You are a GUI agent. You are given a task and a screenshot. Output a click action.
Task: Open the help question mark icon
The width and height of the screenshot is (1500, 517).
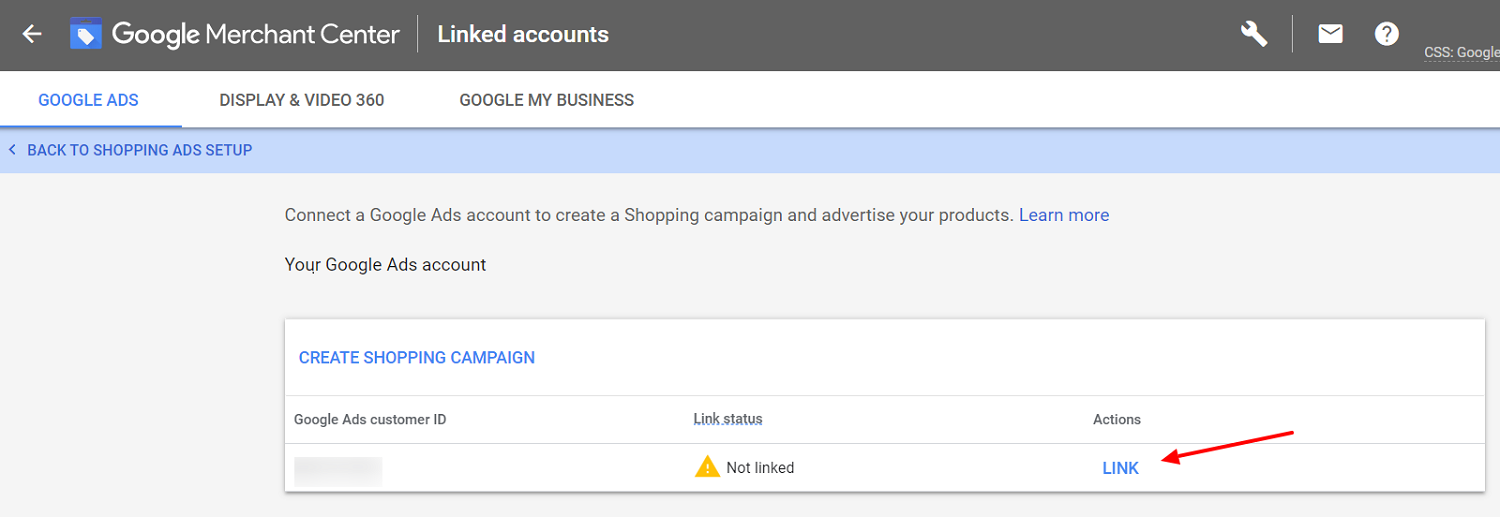tap(1386, 34)
